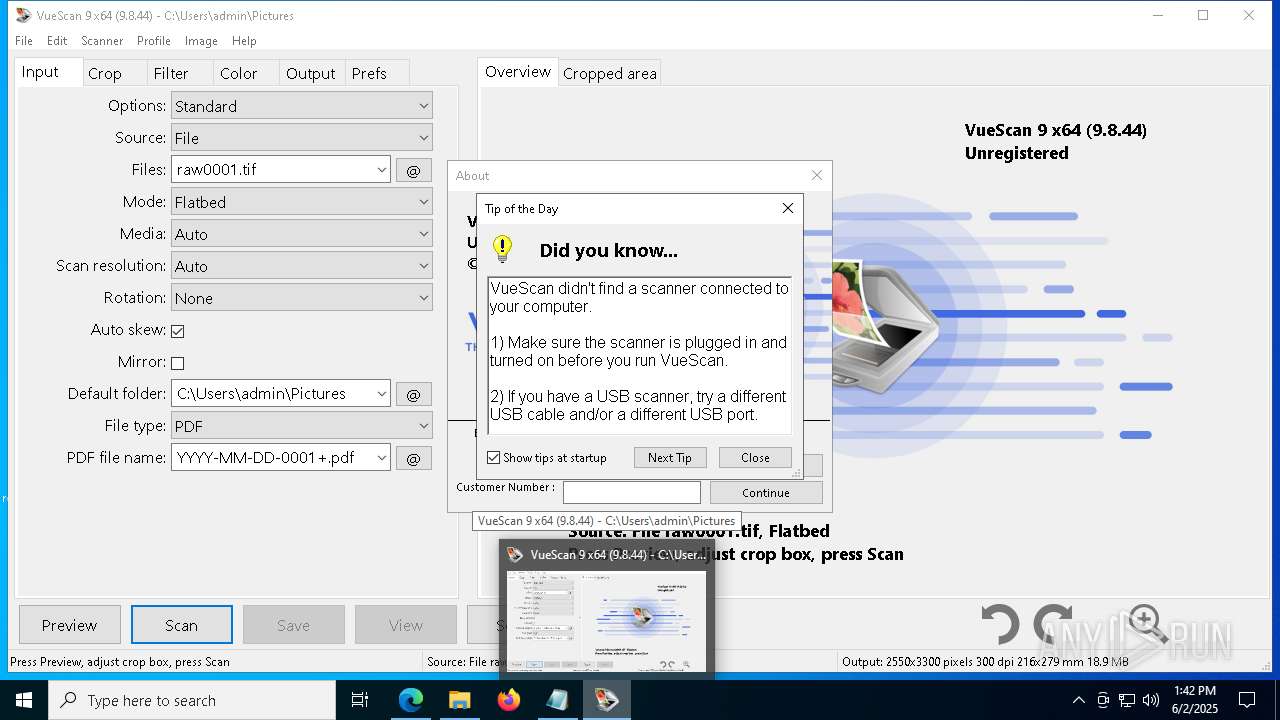This screenshot has height=720, width=1280.
Task: Click Continue in the About dialog
Action: tap(766, 492)
